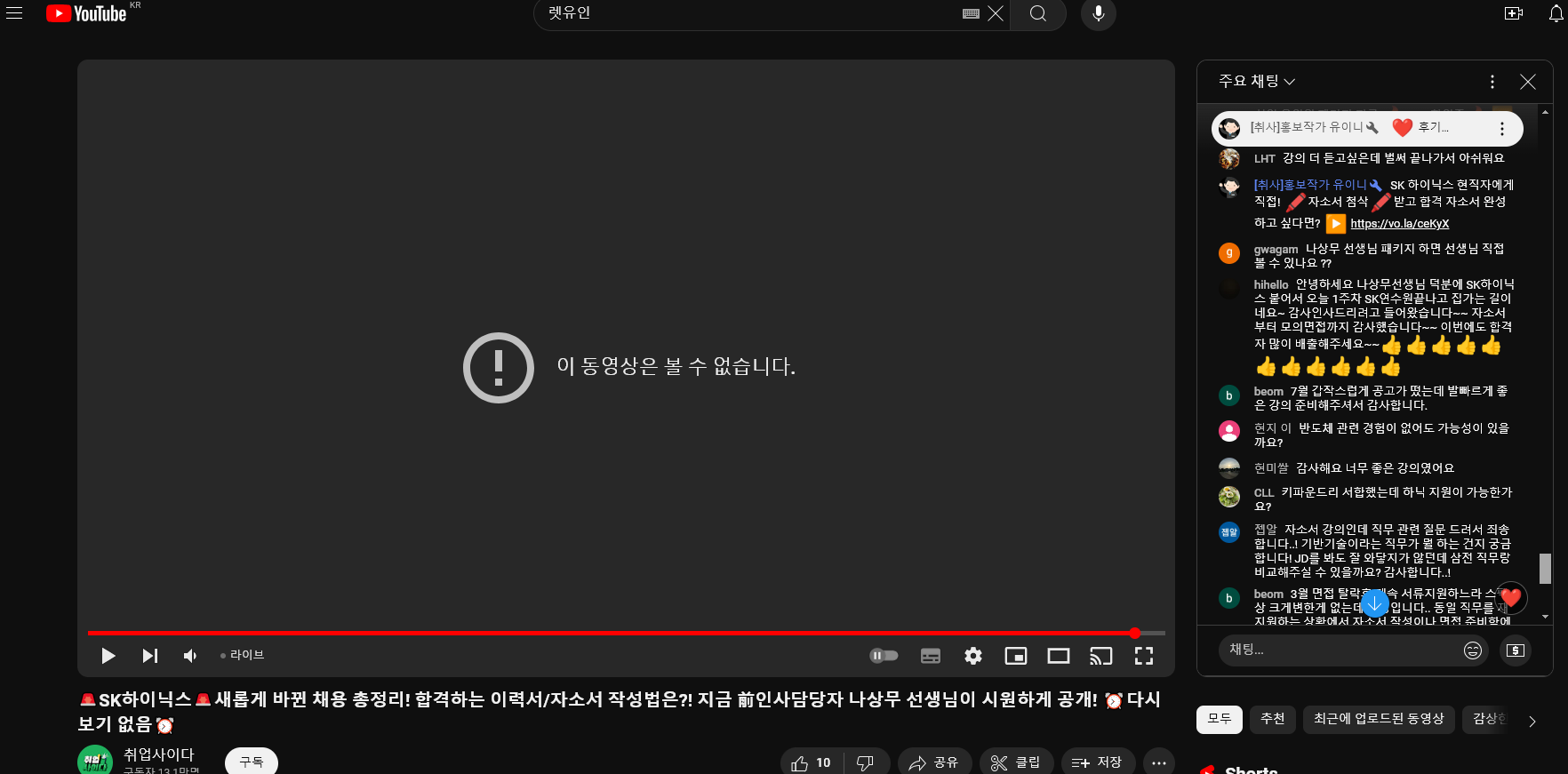Select the 추천 filter chip
1568x774 pixels.
click(x=1273, y=719)
